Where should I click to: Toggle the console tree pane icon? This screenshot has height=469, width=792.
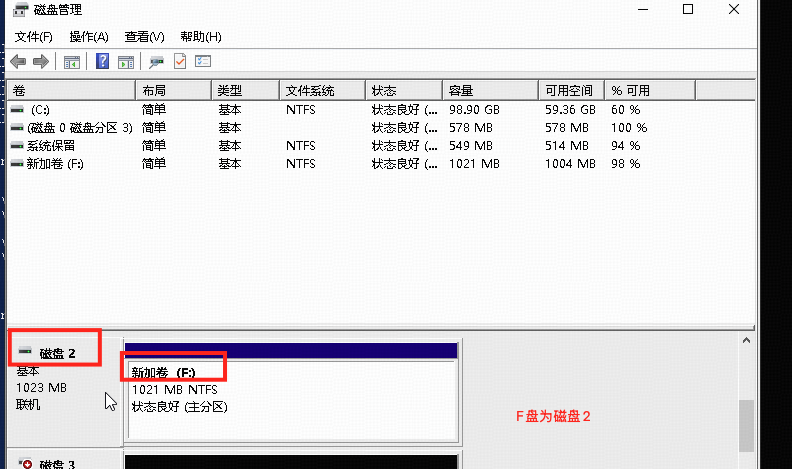pyautogui.click(x=72, y=62)
